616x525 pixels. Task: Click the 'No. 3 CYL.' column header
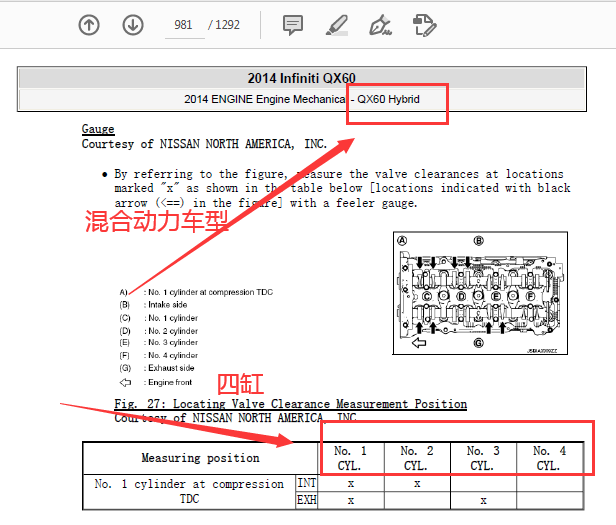point(483,458)
